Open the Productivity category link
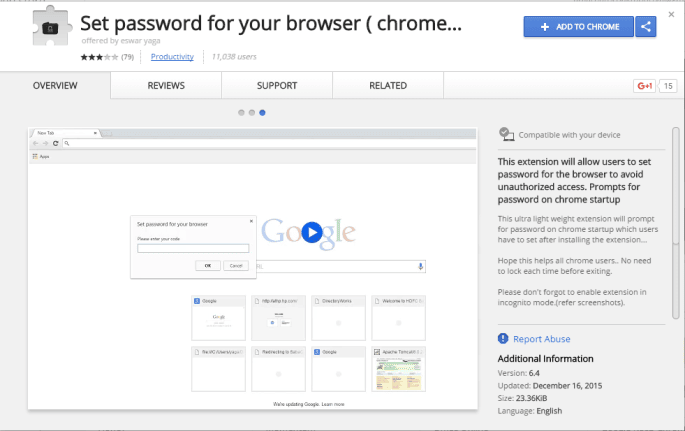This screenshot has height=431, width=685. [x=172, y=57]
